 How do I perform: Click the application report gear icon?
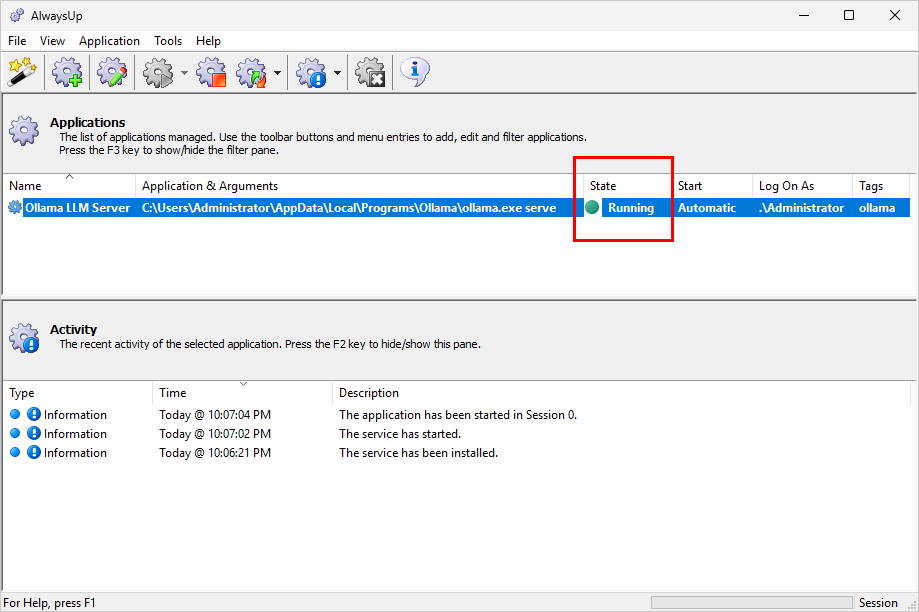tap(312, 72)
